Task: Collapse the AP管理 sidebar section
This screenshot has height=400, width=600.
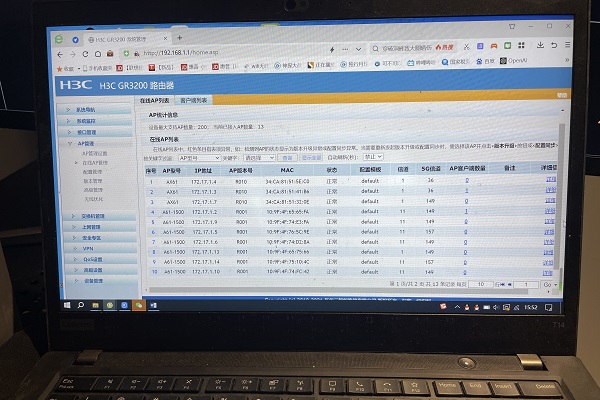Action: pyautogui.click(x=87, y=143)
